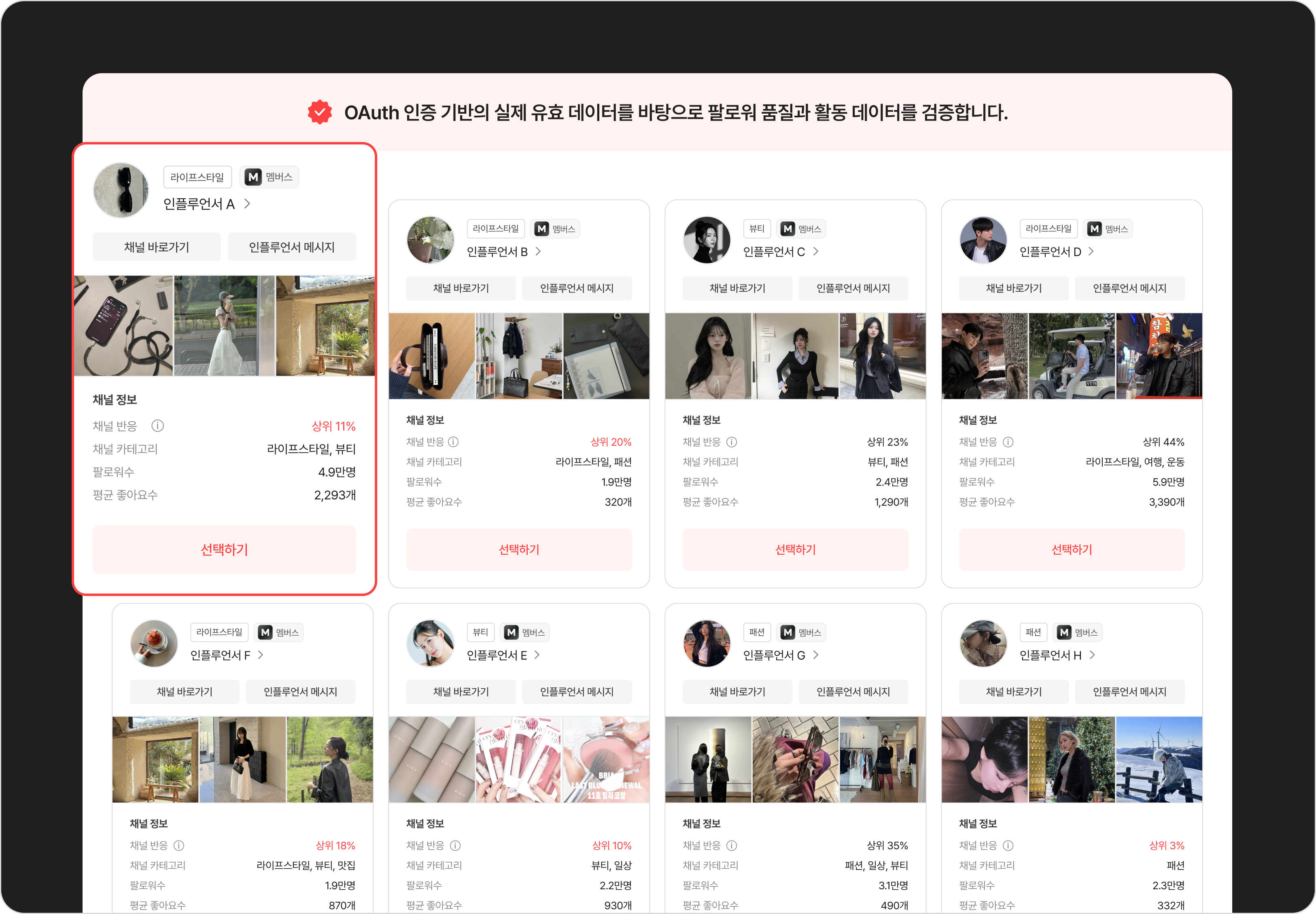Open 채널 바로가기 for 인플루언서 B

[x=461, y=288]
